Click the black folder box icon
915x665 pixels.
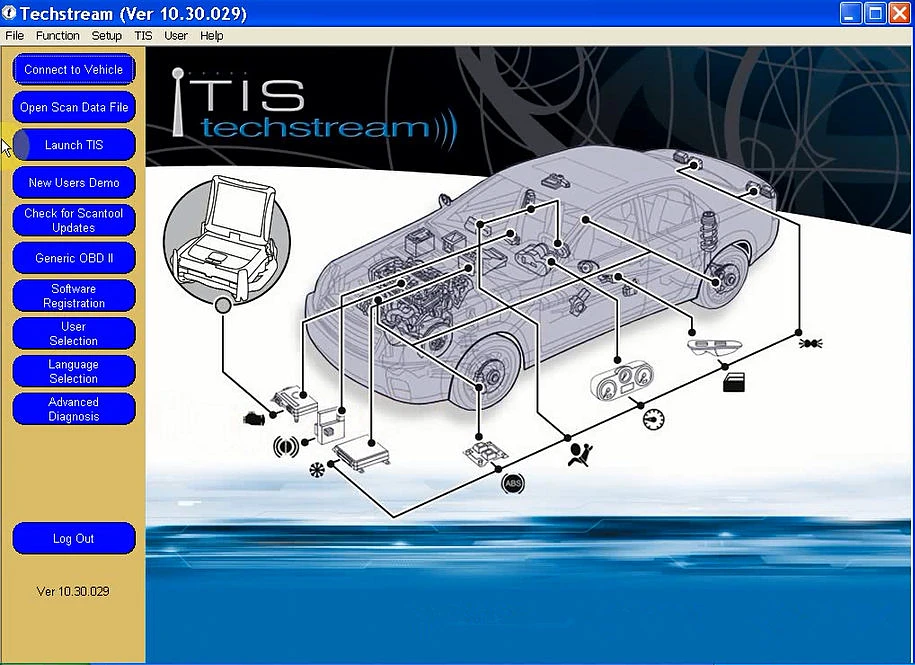pos(734,383)
